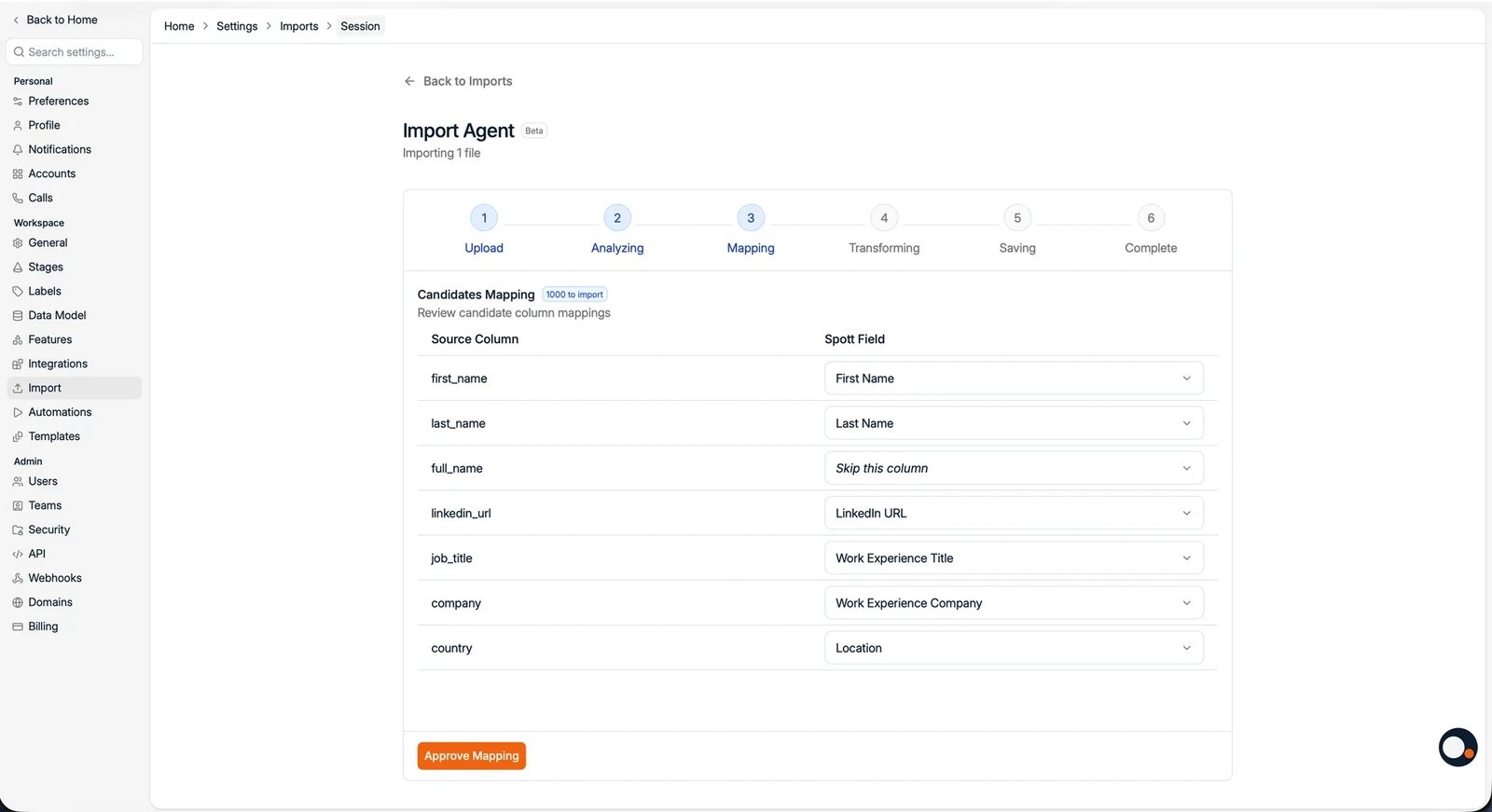
Task: Click the Labels tag icon
Action: [18, 292]
